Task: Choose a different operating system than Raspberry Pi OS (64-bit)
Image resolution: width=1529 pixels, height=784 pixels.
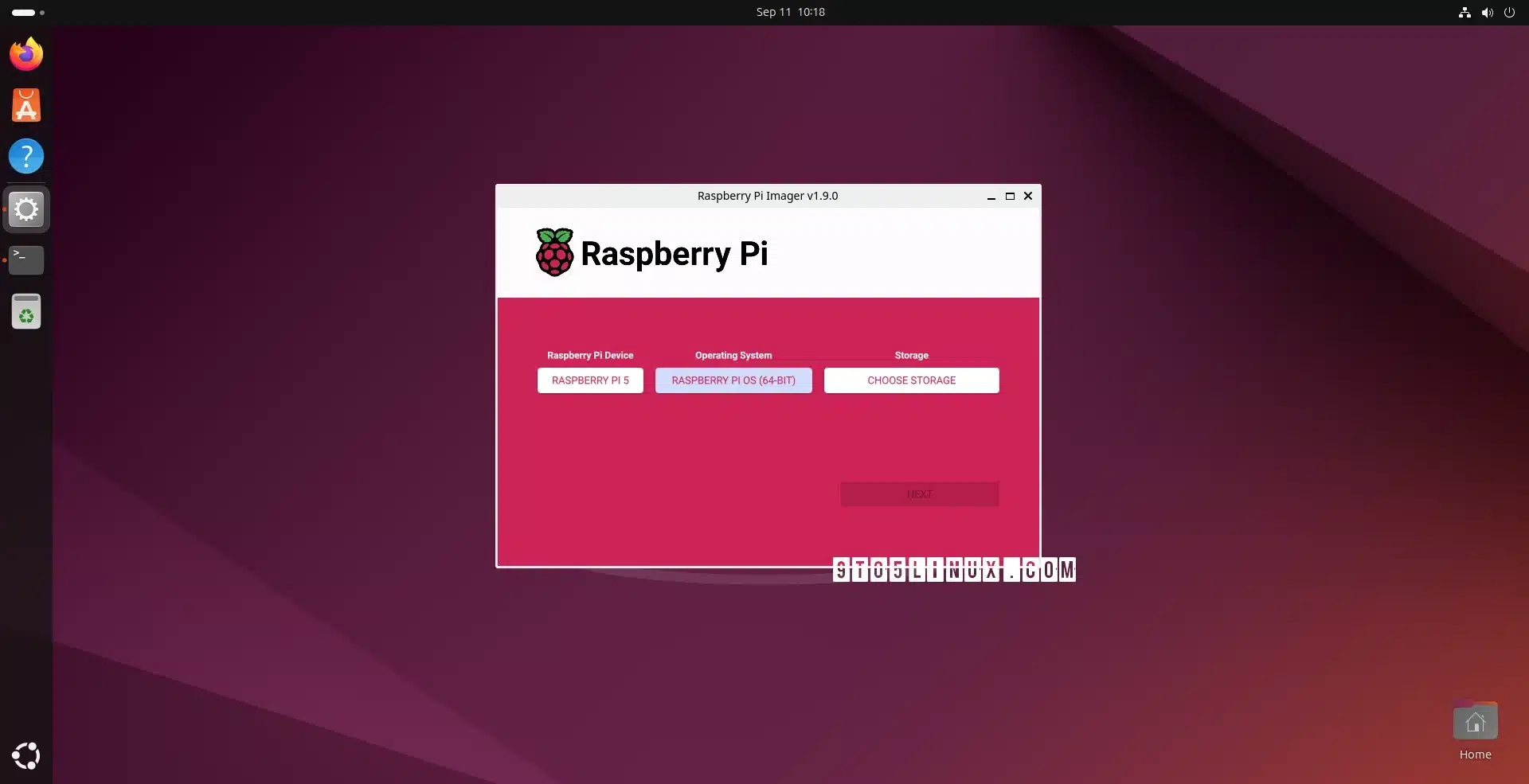Action: coord(733,380)
